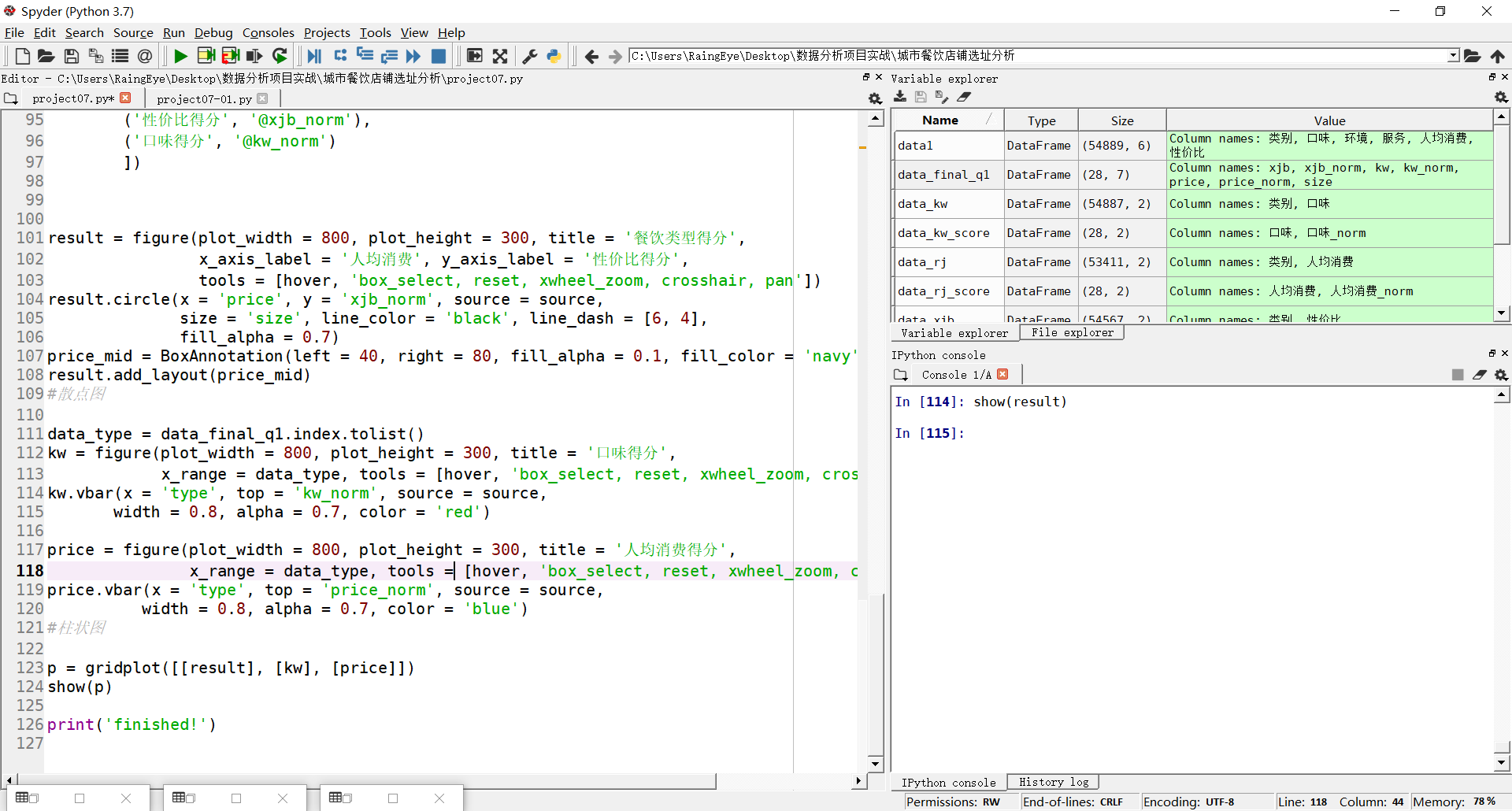
Task: Open the Debug menu
Action: (x=213, y=32)
